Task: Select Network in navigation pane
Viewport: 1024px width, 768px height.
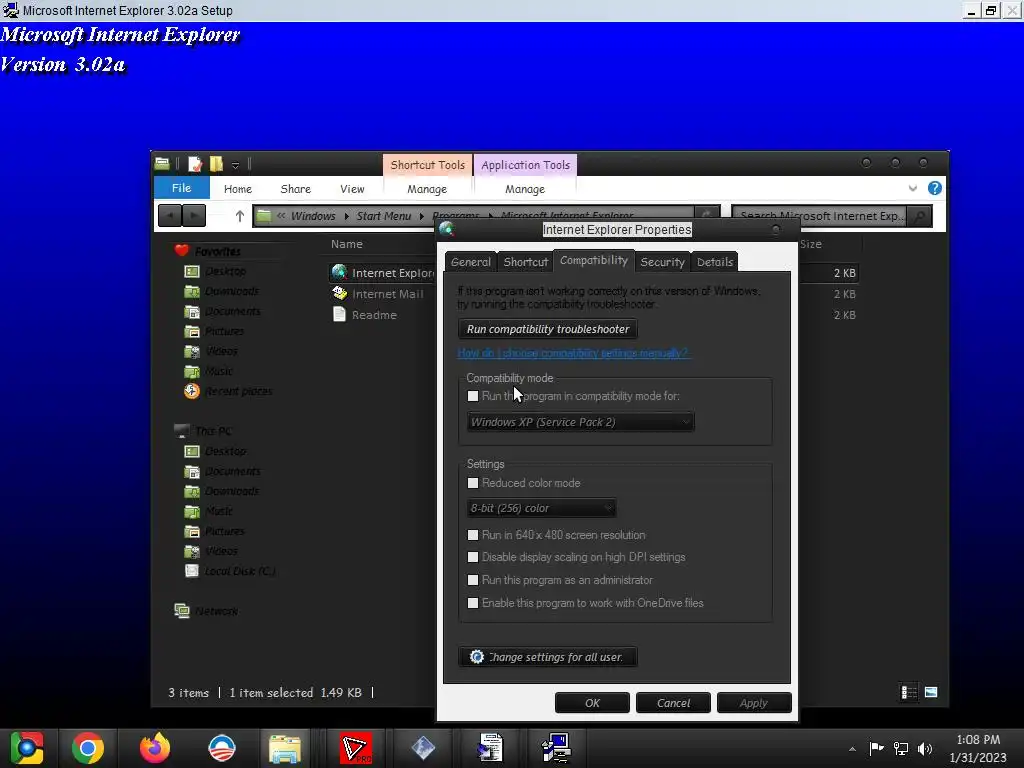Action: [206, 611]
